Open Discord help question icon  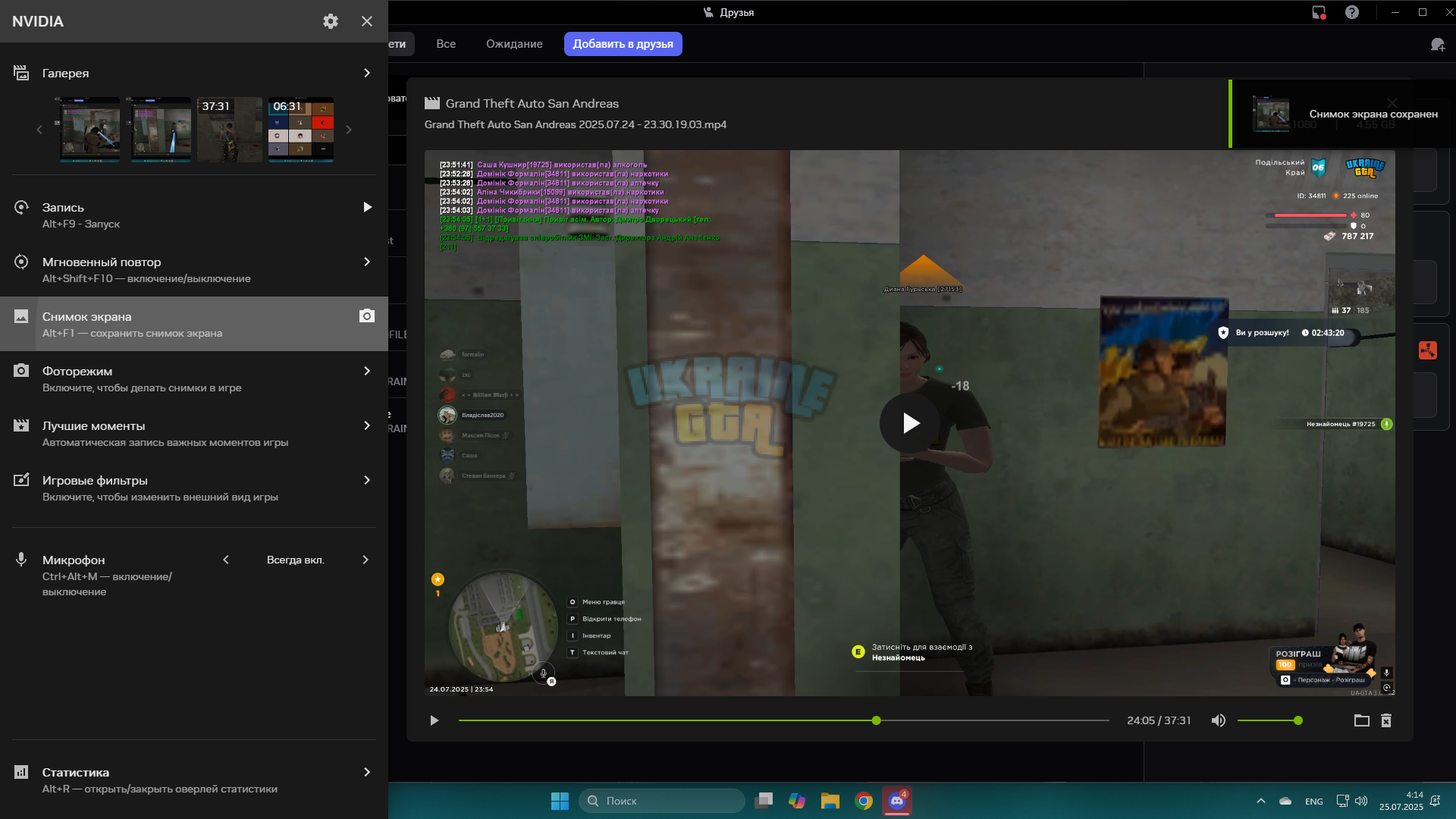[x=1352, y=12]
